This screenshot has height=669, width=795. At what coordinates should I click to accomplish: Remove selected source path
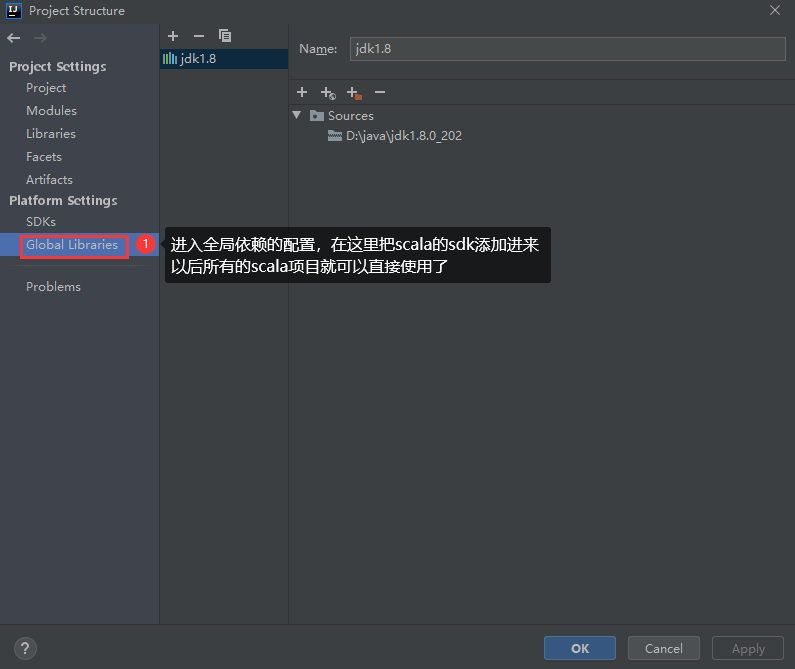click(380, 92)
